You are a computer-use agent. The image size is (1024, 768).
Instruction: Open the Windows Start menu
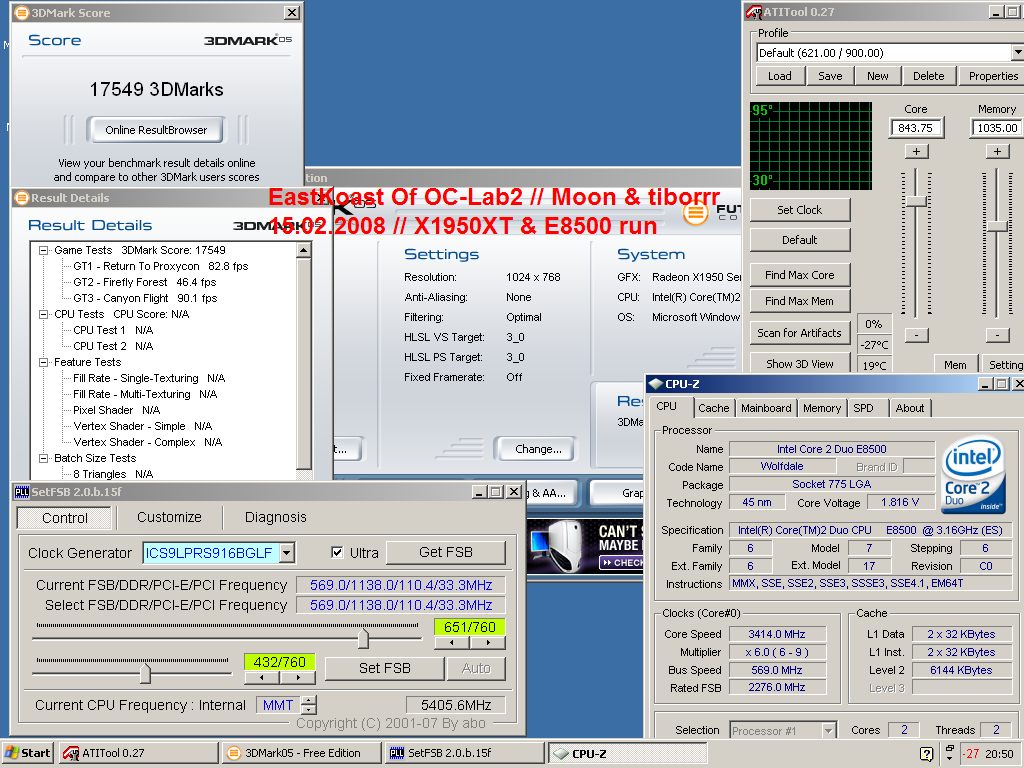[27, 753]
